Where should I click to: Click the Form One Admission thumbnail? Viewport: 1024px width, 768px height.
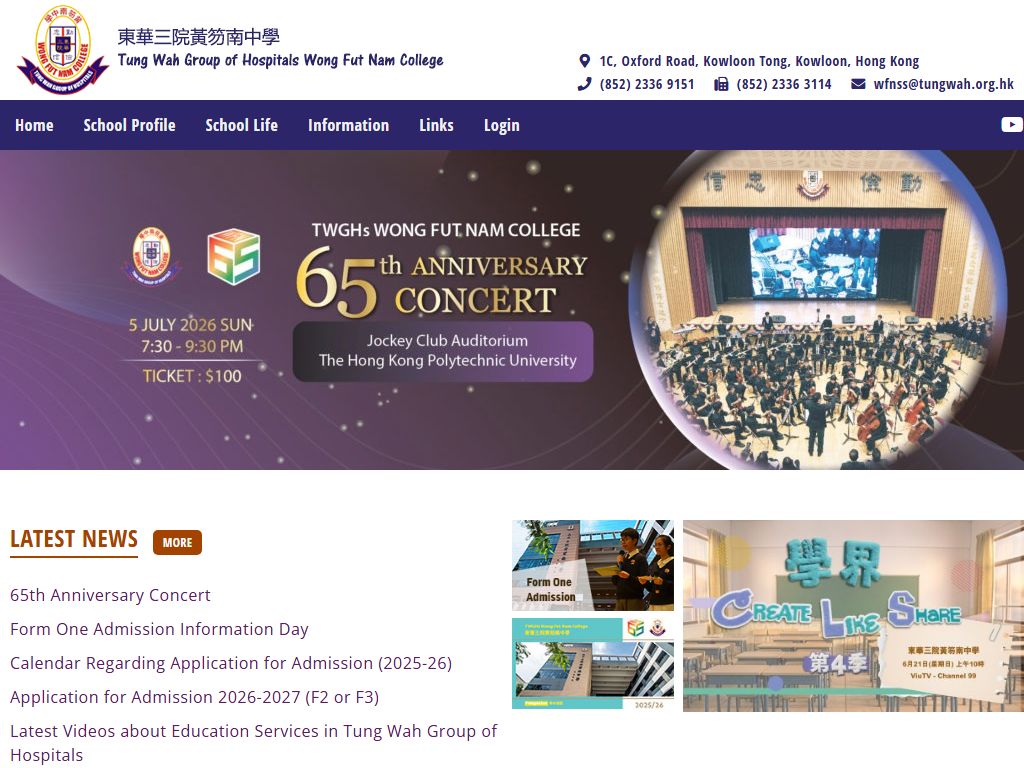coord(593,566)
